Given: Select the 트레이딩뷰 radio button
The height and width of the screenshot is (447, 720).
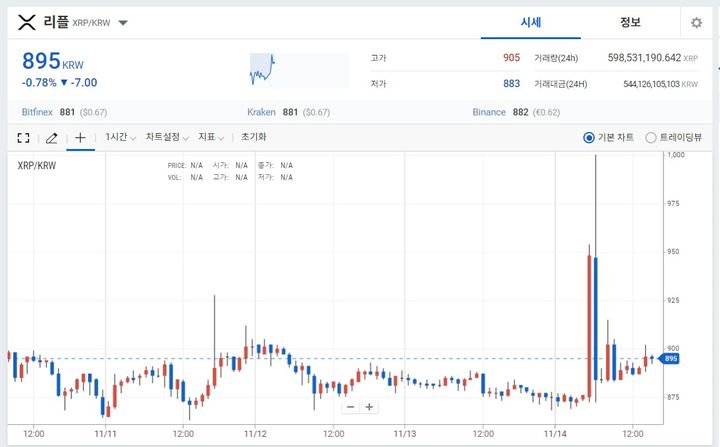Looking at the screenshot, I should tap(651, 137).
